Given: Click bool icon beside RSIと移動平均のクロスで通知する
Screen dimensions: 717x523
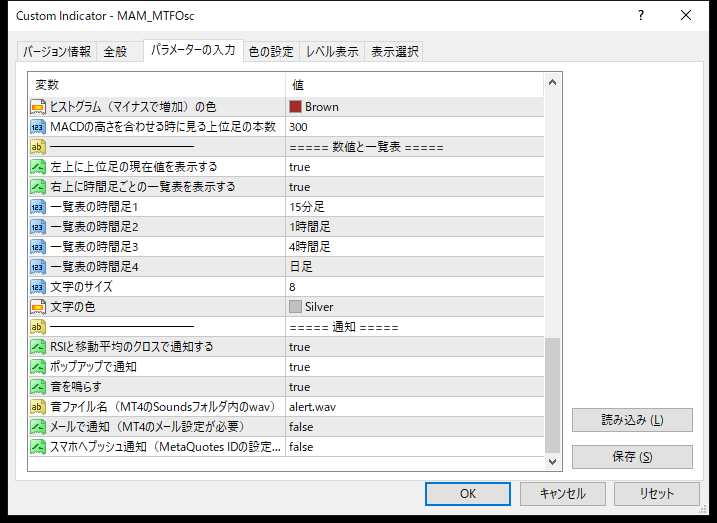Looking at the screenshot, I should point(38,347).
